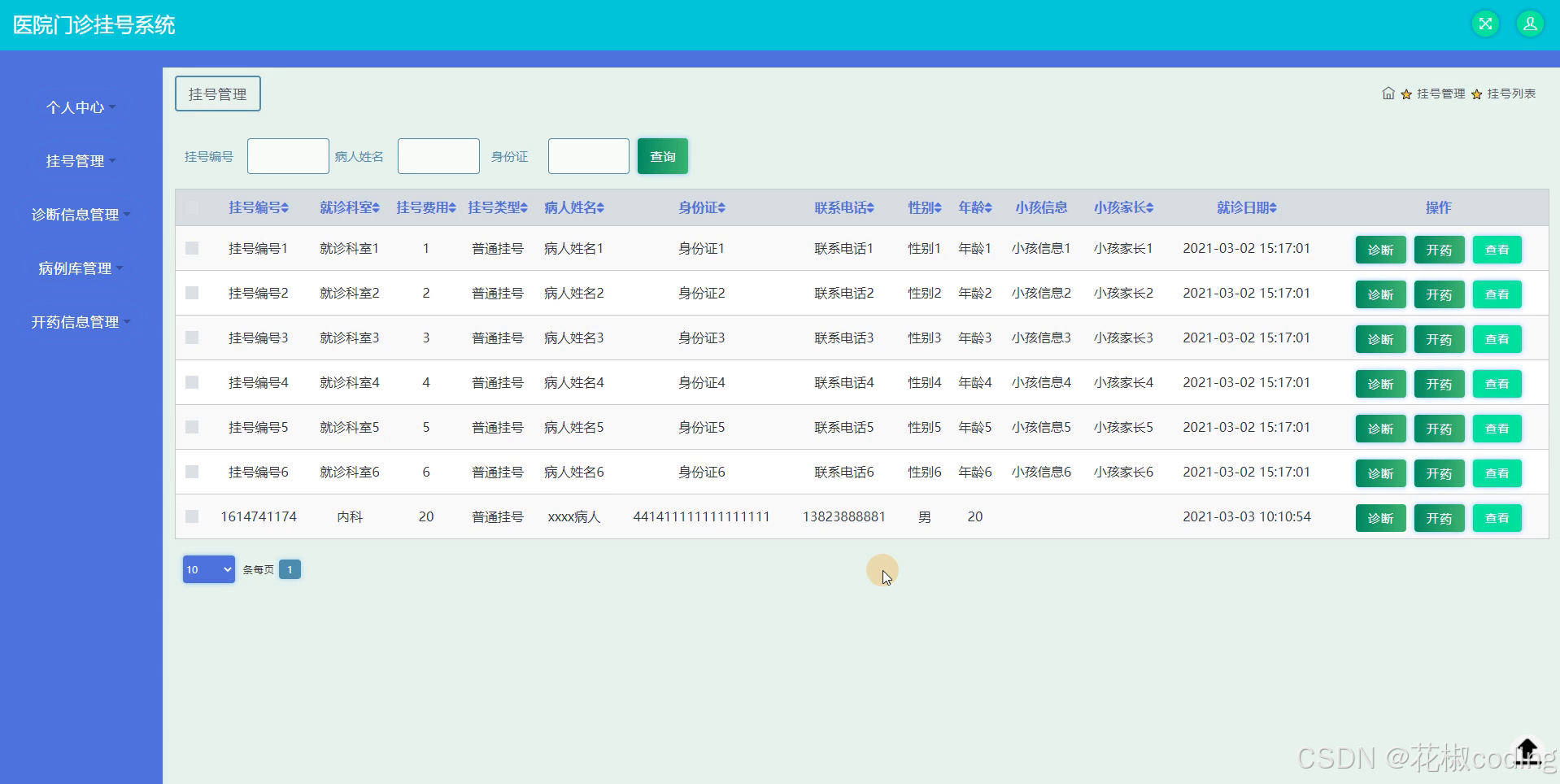
Task: Sort by 病人姓名 column arrows
Action: tap(600, 208)
